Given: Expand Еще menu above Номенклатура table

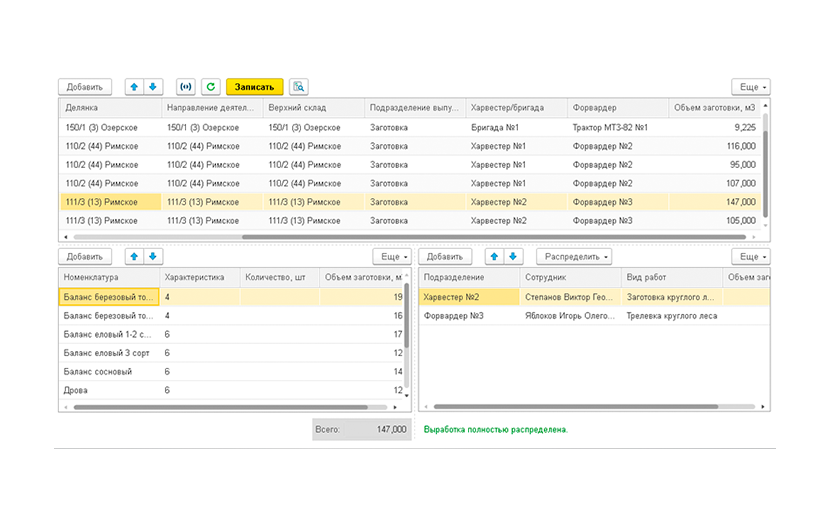Looking at the screenshot, I should (392, 257).
